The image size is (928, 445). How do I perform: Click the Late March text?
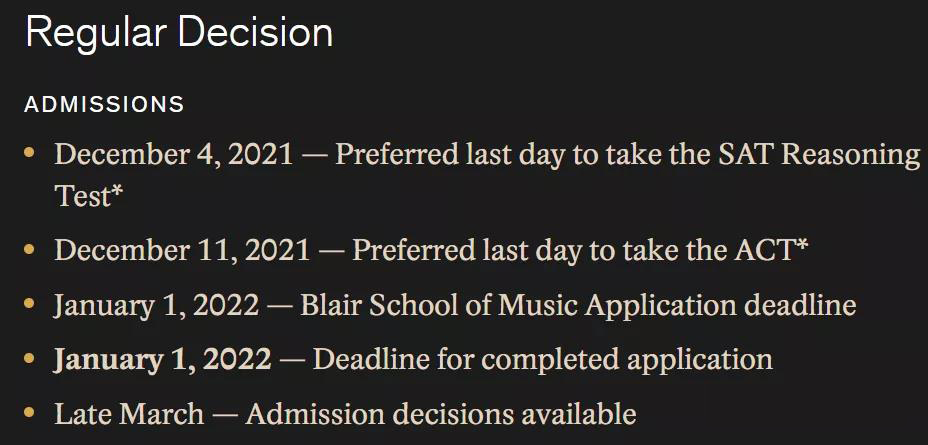129,414
